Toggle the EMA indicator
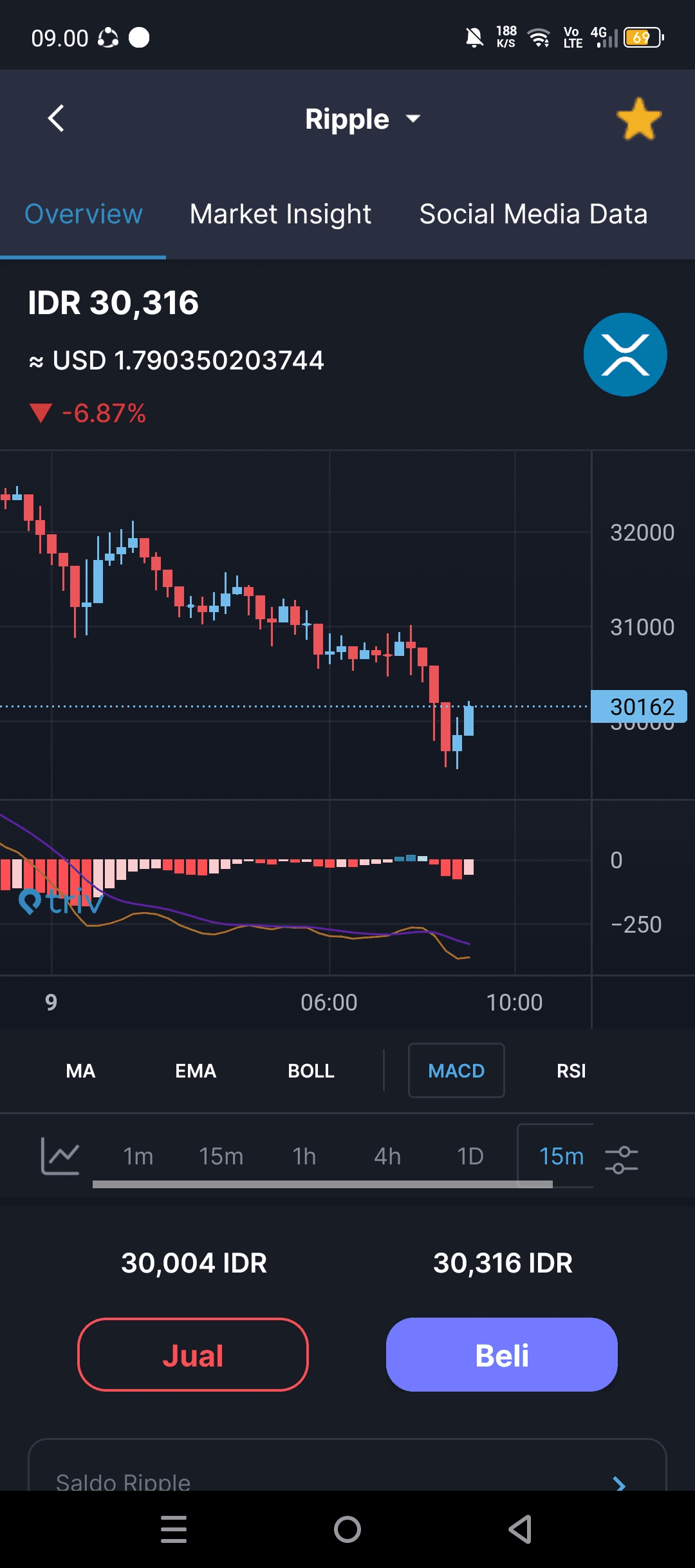 coord(196,1071)
